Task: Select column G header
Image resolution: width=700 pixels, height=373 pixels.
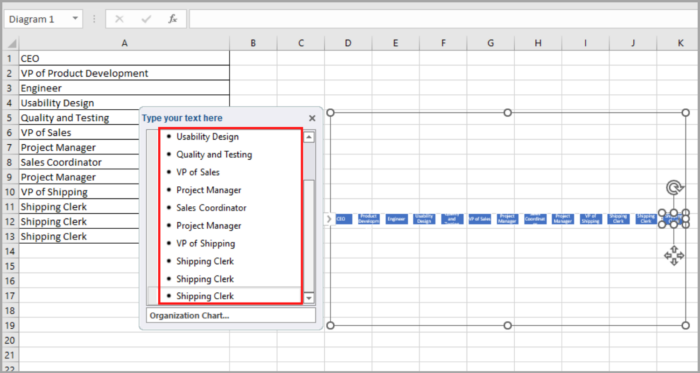Action: click(491, 43)
